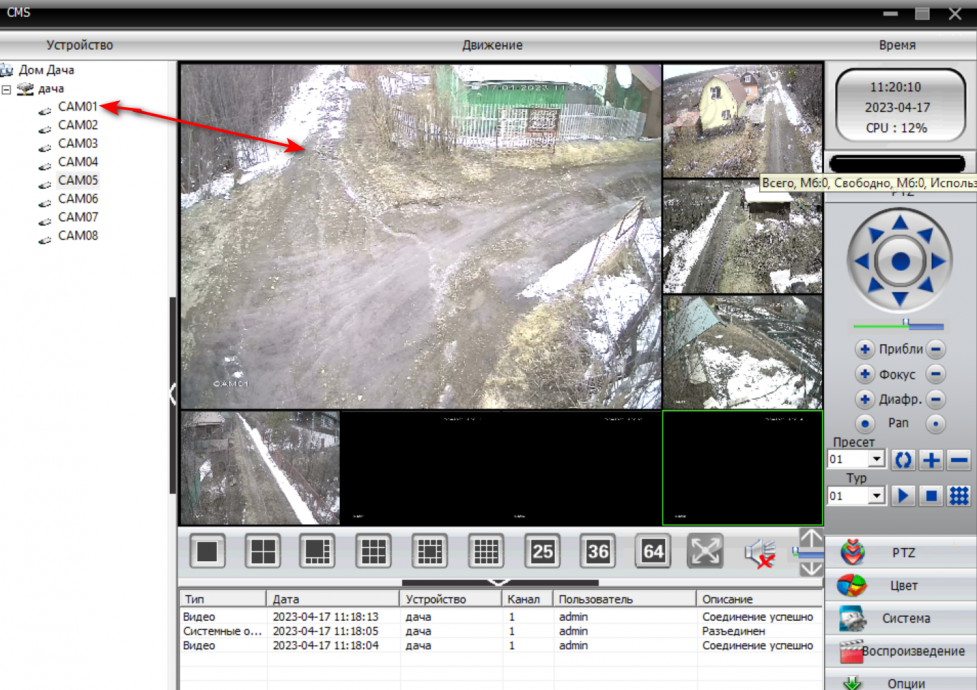
Task: Click the left Pan toggle button
Action: click(865, 424)
